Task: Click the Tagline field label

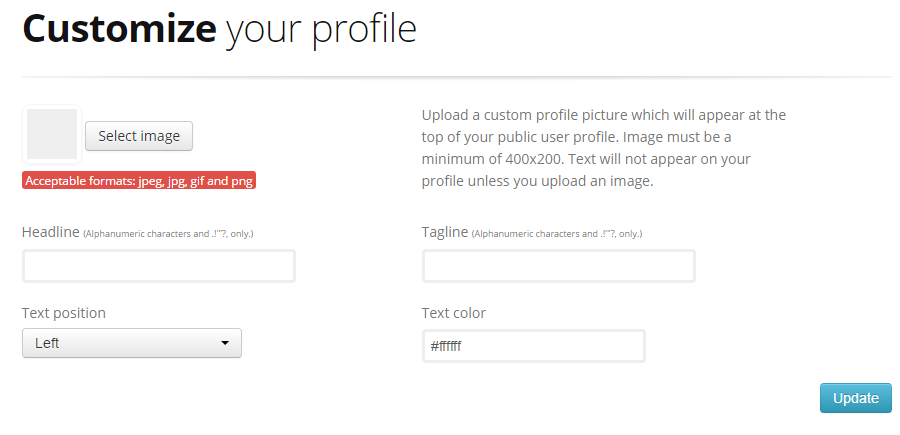Action: (445, 232)
